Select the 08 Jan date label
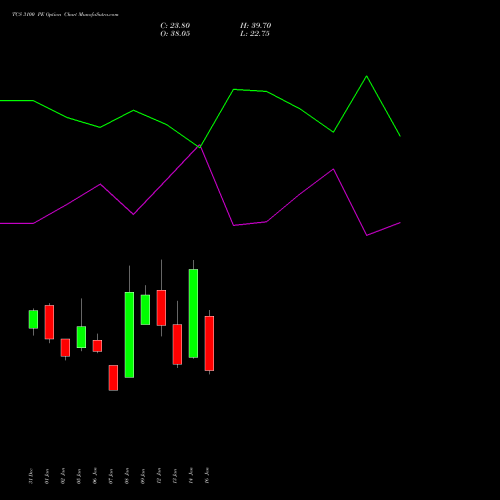This screenshot has height=500, width=500. [127, 476]
